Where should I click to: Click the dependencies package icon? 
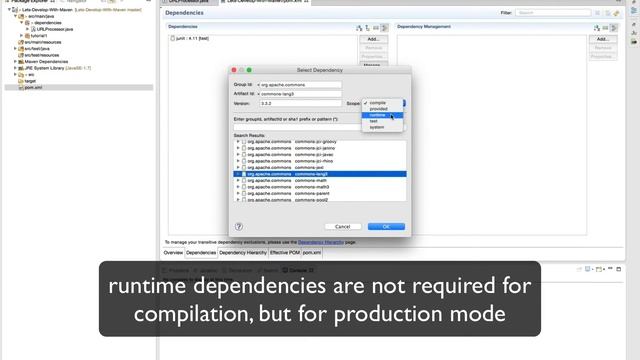tap(27, 23)
